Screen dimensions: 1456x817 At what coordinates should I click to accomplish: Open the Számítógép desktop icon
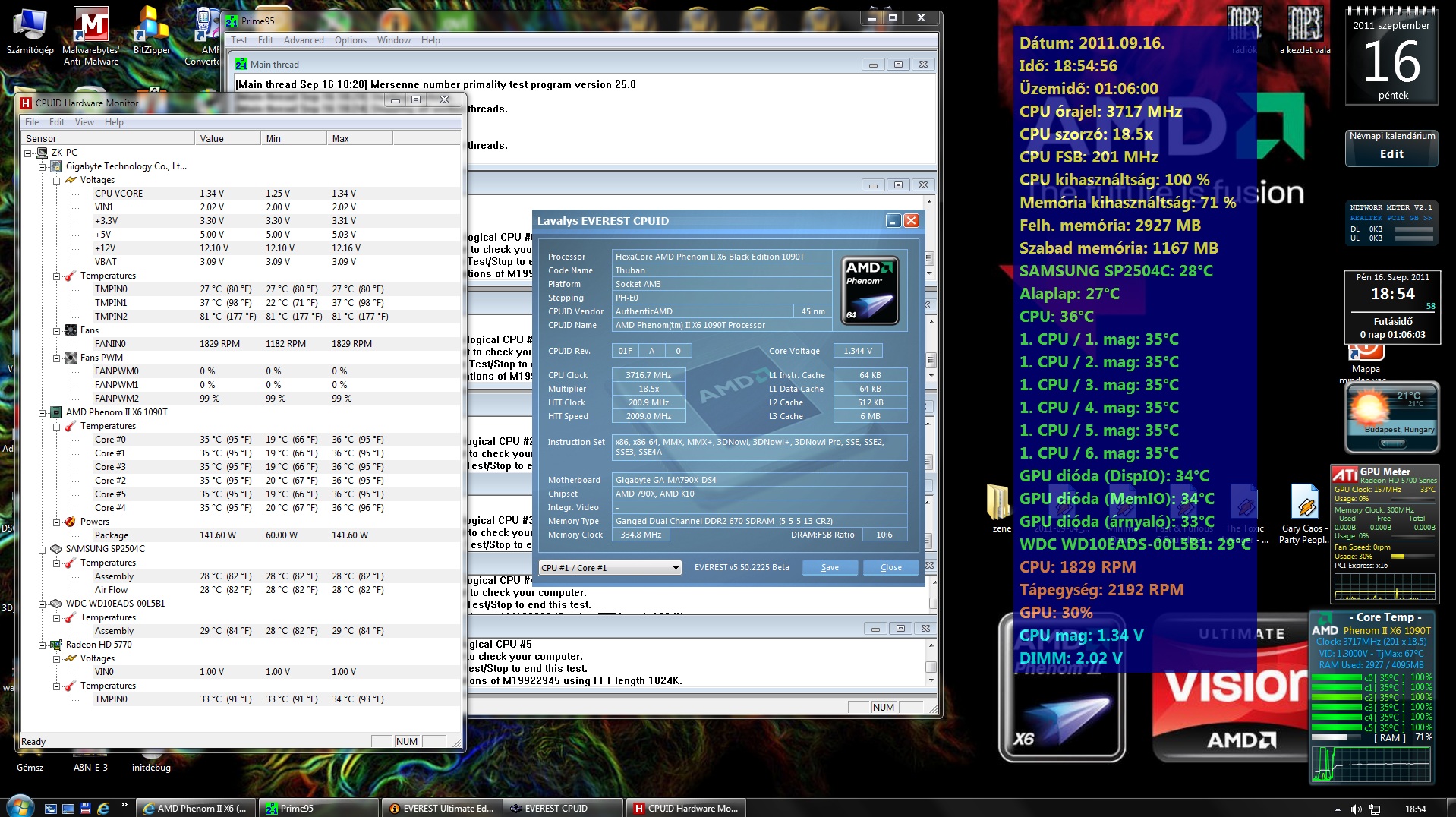pos(30,30)
